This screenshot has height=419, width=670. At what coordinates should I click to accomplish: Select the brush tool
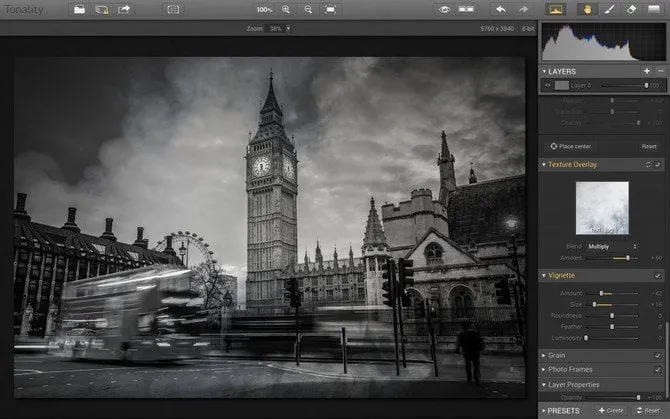(607, 9)
